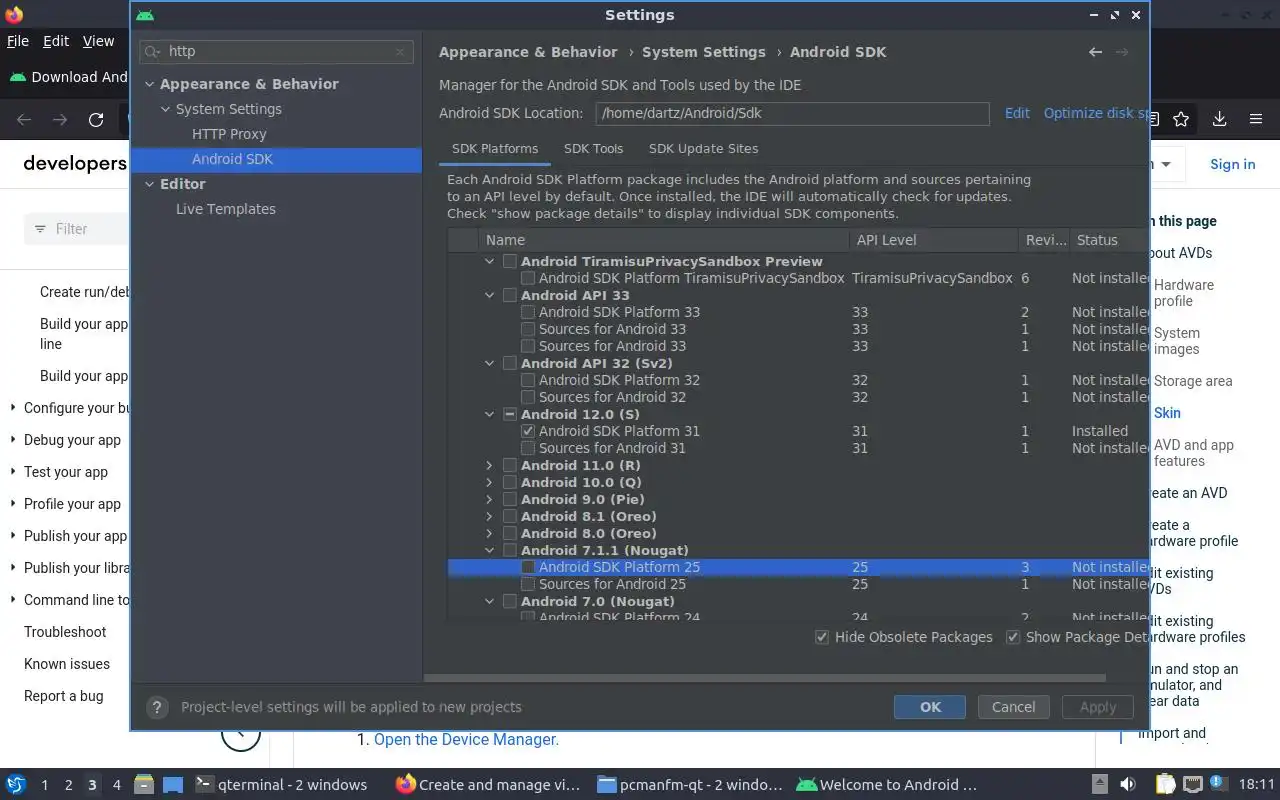Switch to SDK Update Sites tab
1280x800 pixels.
click(703, 148)
